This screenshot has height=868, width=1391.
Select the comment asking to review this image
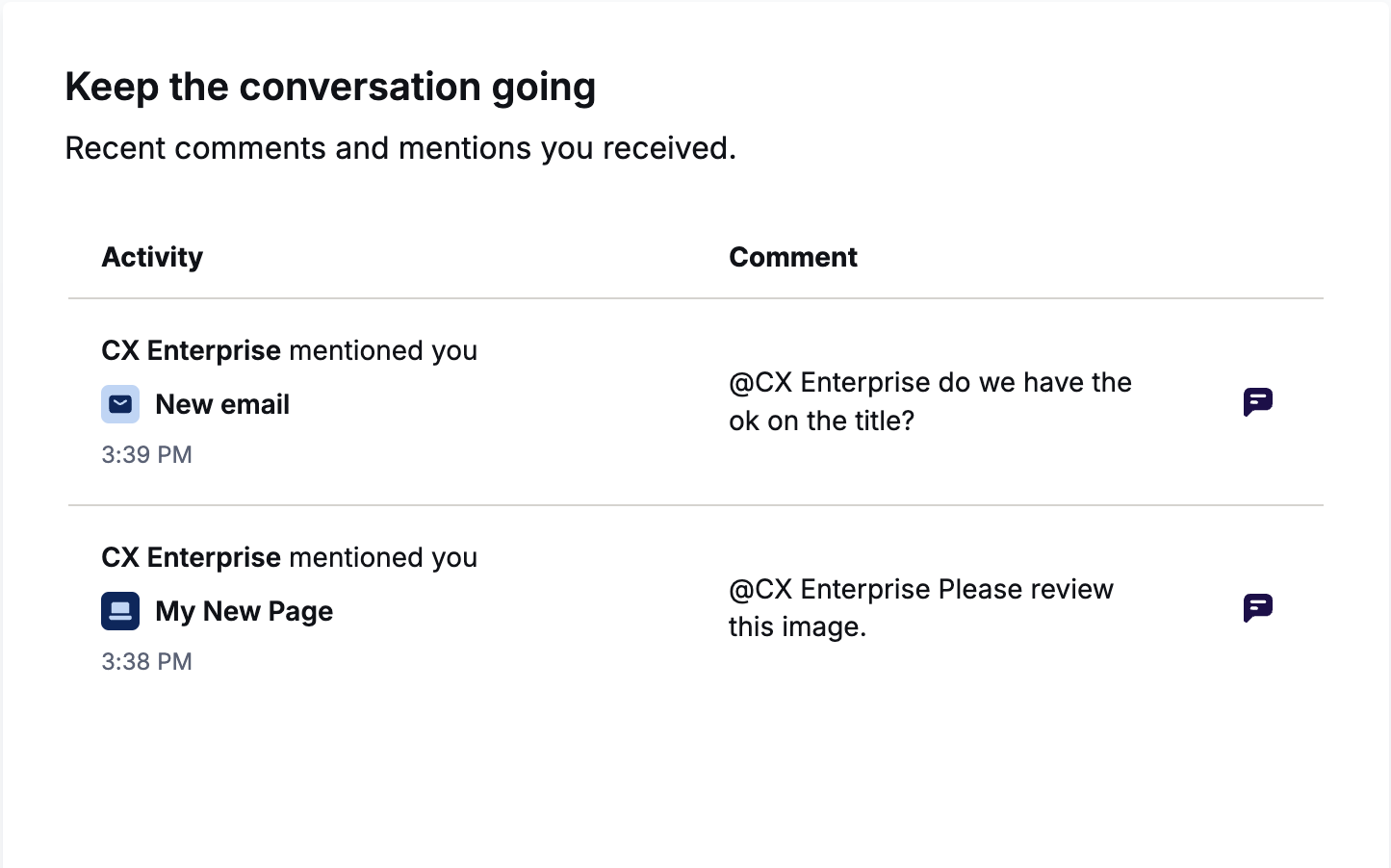pos(920,608)
